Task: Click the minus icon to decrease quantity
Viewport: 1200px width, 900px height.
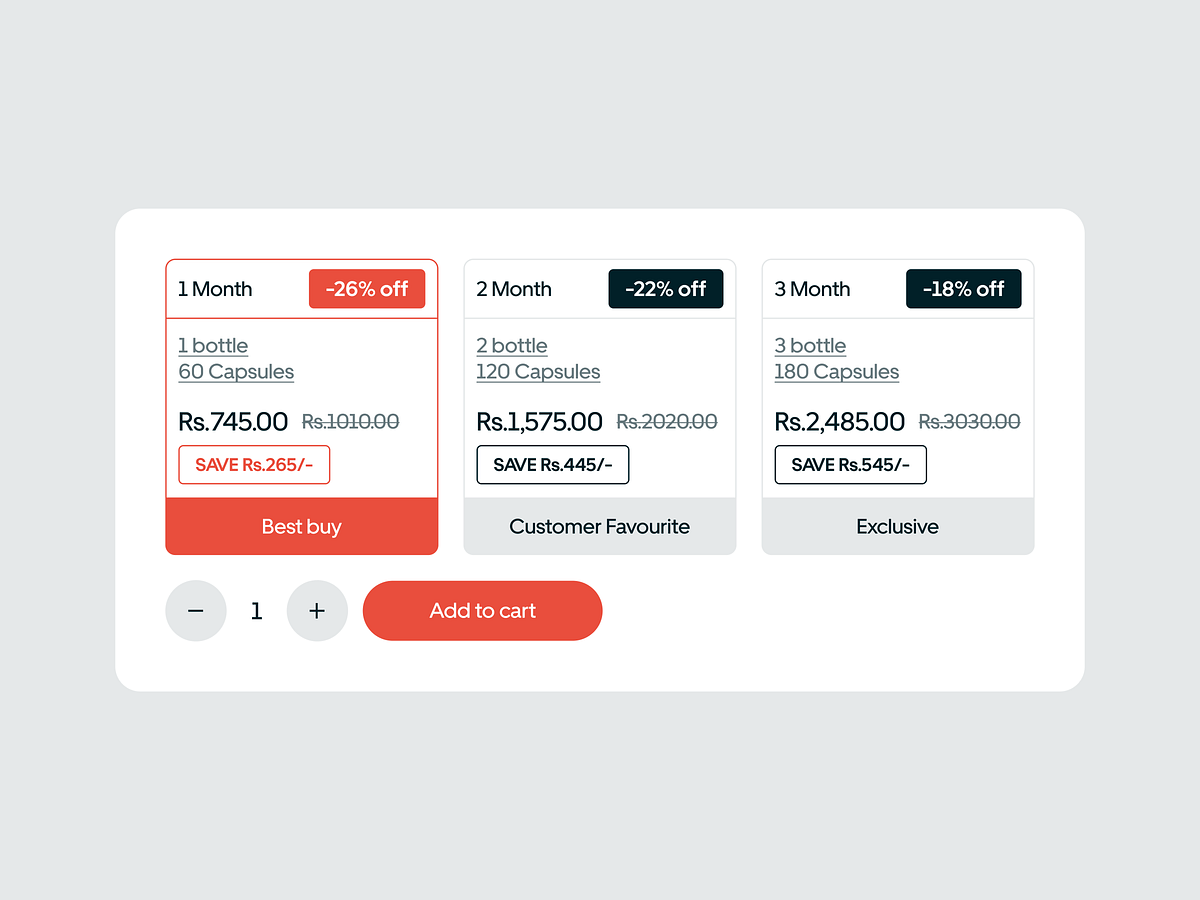Action: click(x=196, y=611)
